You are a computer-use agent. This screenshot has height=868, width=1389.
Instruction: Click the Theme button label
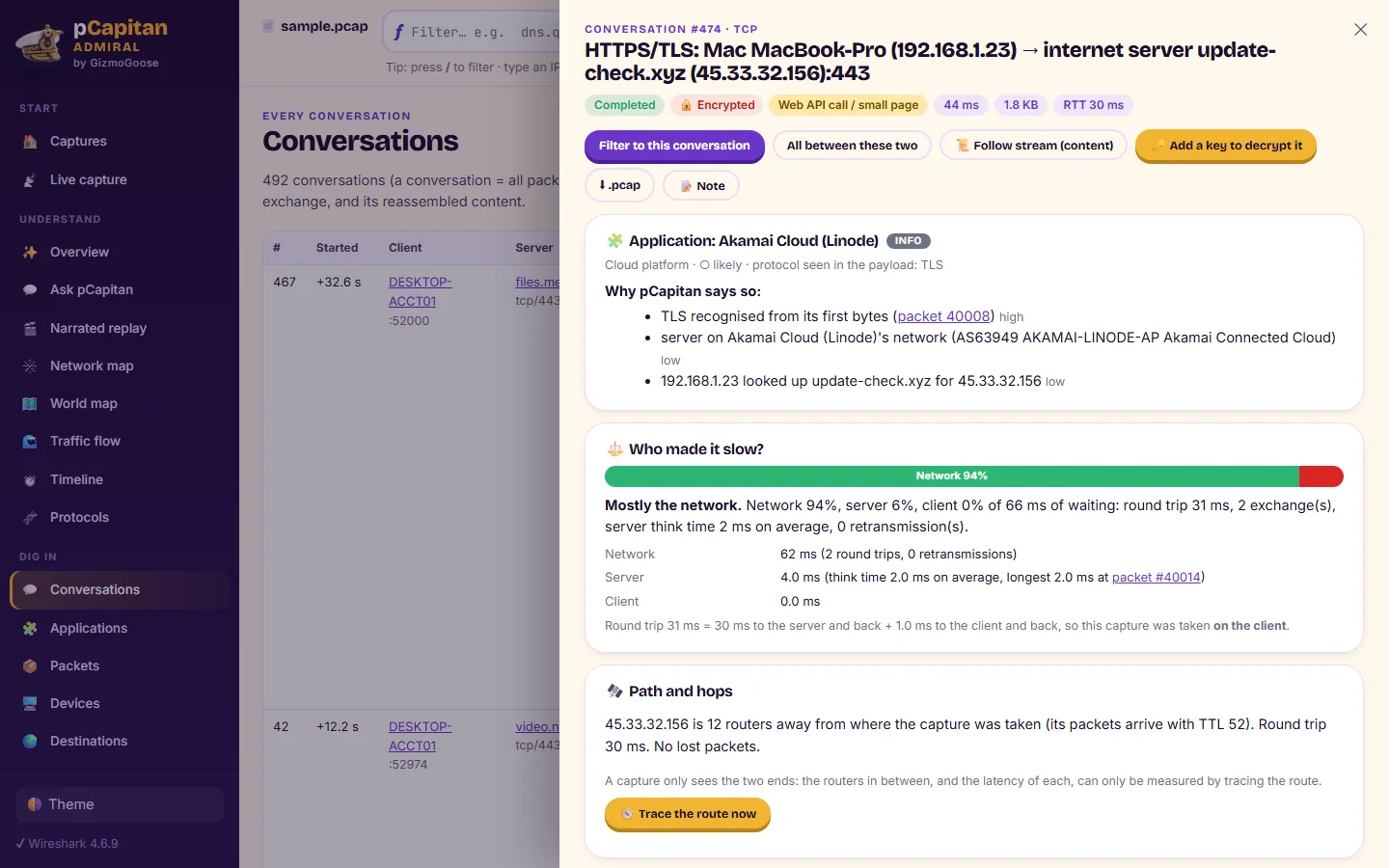coord(71,804)
